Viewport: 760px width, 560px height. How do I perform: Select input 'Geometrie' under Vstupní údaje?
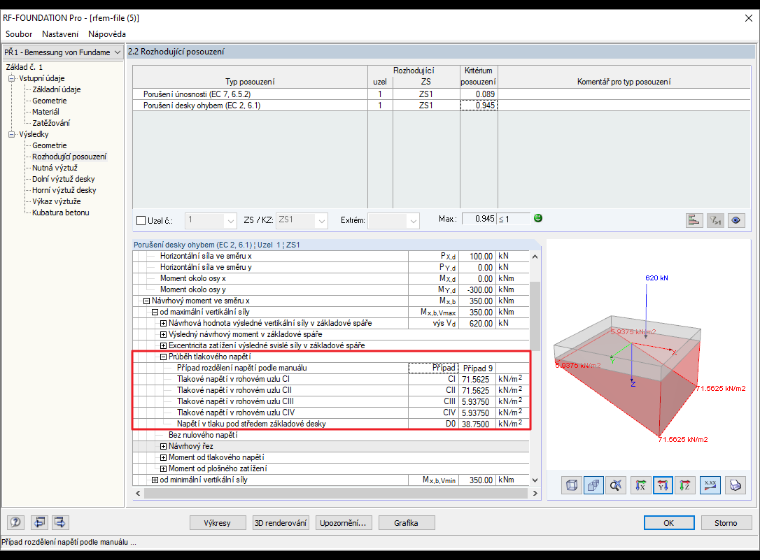click(49, 100)
